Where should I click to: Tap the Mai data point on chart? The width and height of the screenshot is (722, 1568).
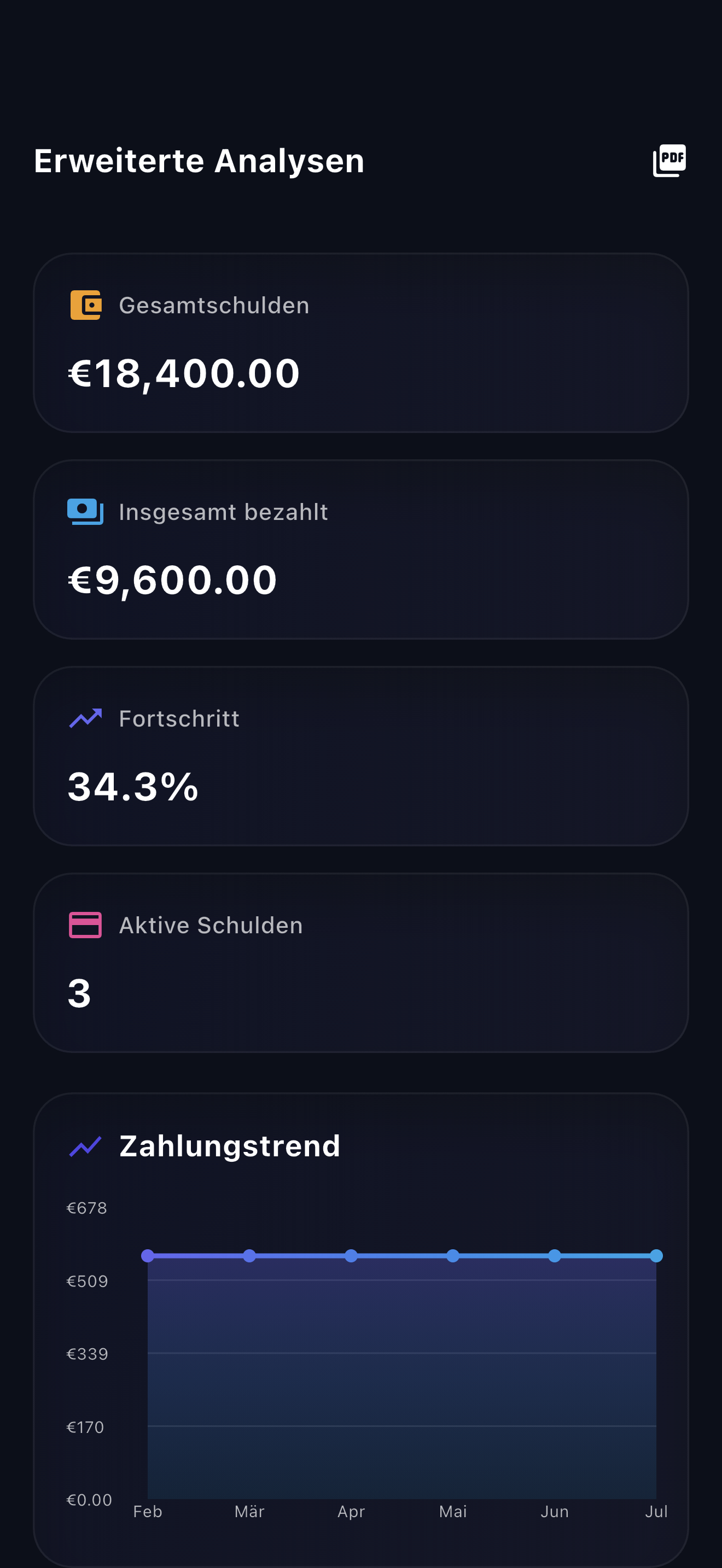pyautogui.click(x=453, y=1255)
